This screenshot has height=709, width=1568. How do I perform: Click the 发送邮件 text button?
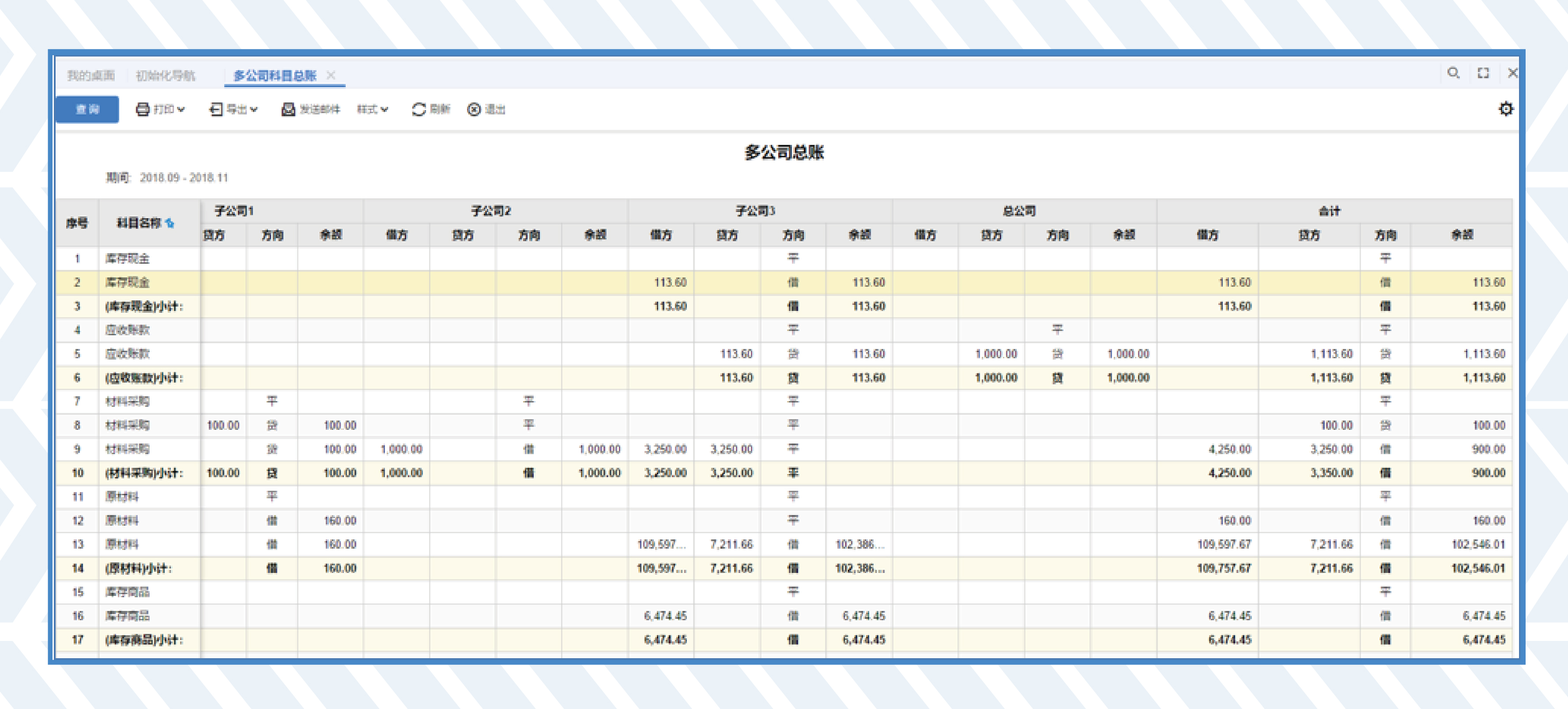click(320, 110)
